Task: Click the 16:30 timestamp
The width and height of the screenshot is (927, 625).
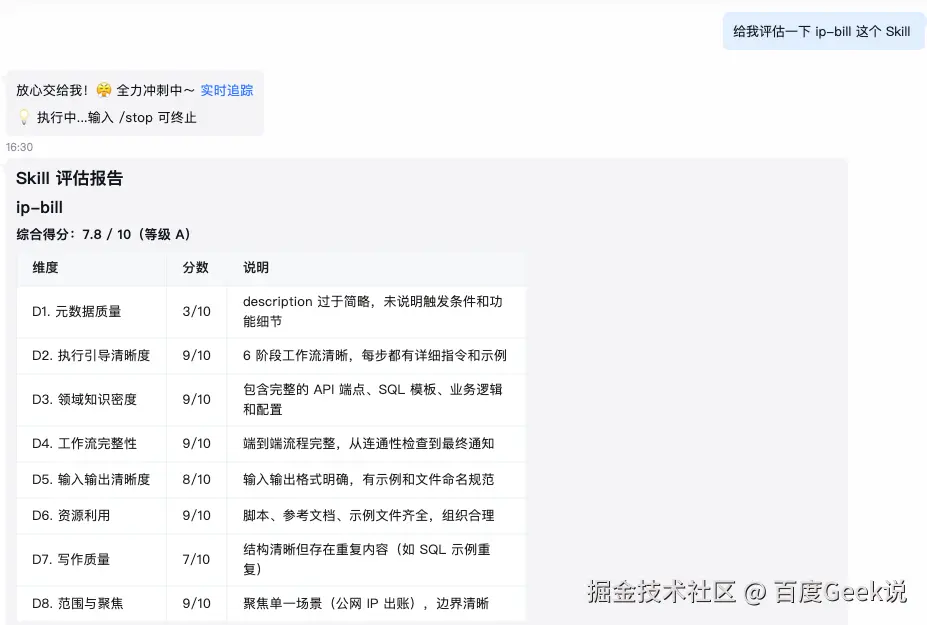Action: click(x=17, y=146)
